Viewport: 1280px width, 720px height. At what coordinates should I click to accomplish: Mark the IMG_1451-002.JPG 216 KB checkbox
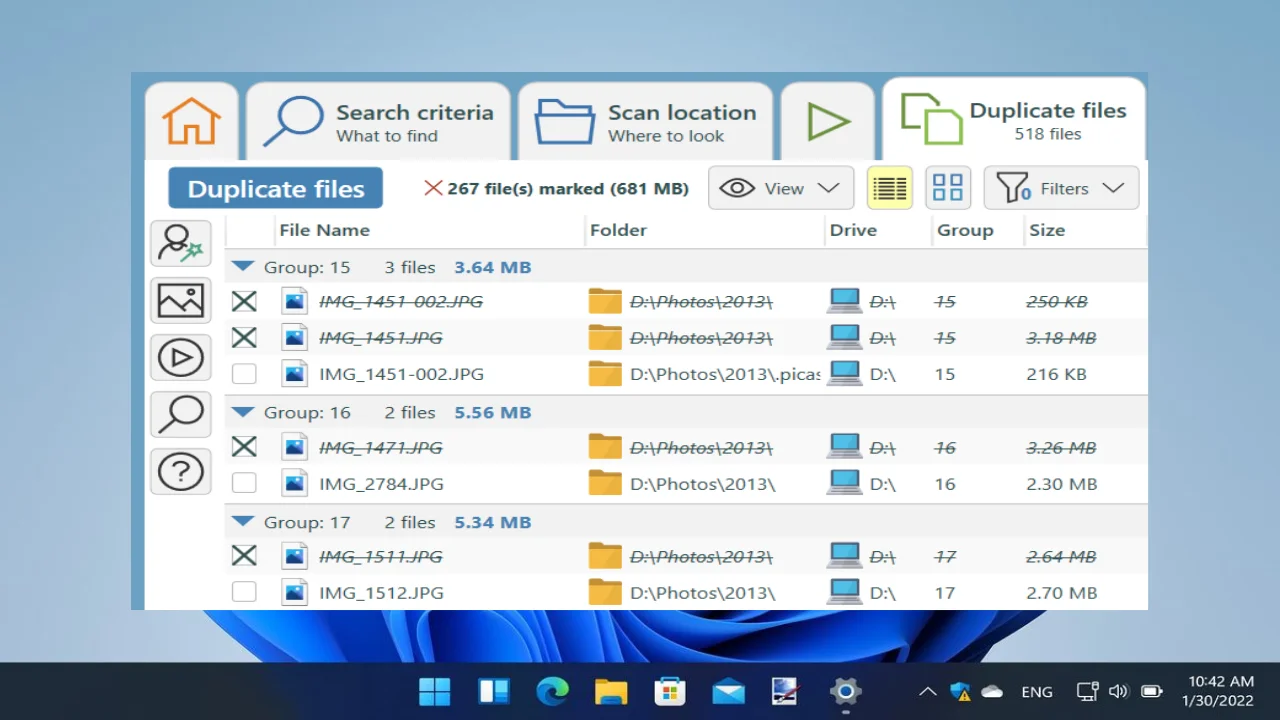coord(244,374)
